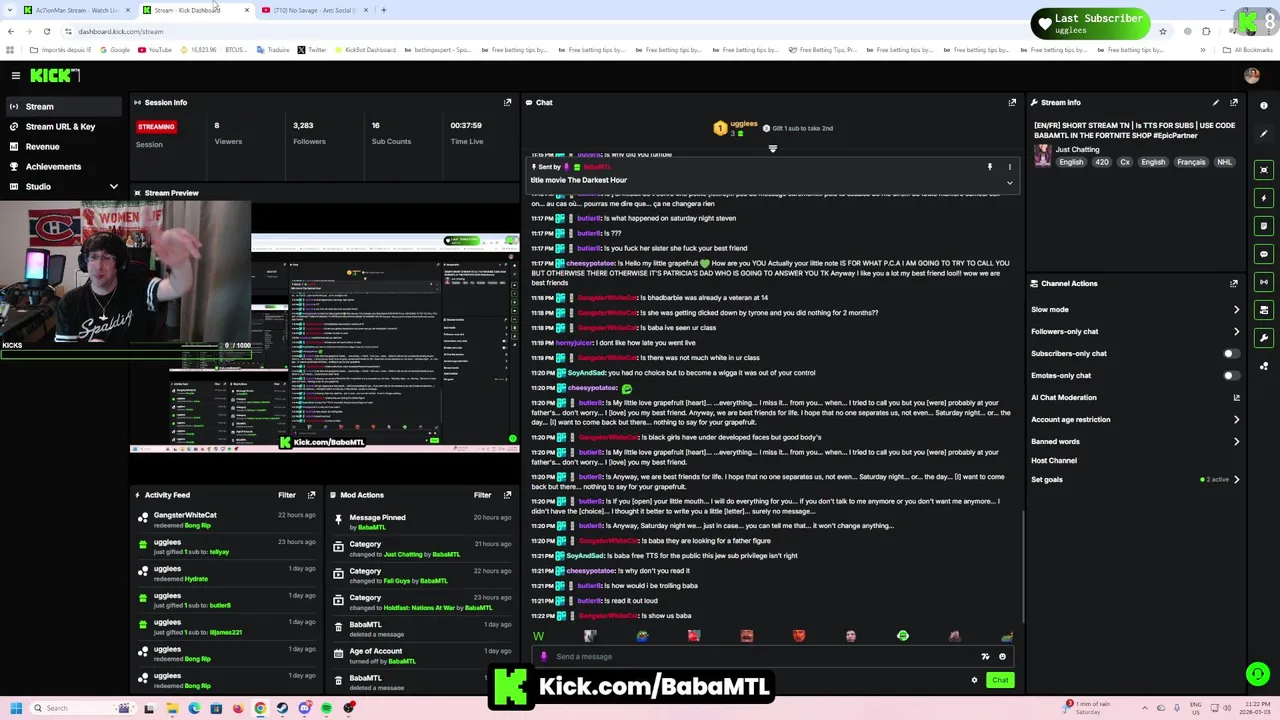Toggle the lightning activity widget icon
Screen dimensions: 1280x720
(1264, 198)
